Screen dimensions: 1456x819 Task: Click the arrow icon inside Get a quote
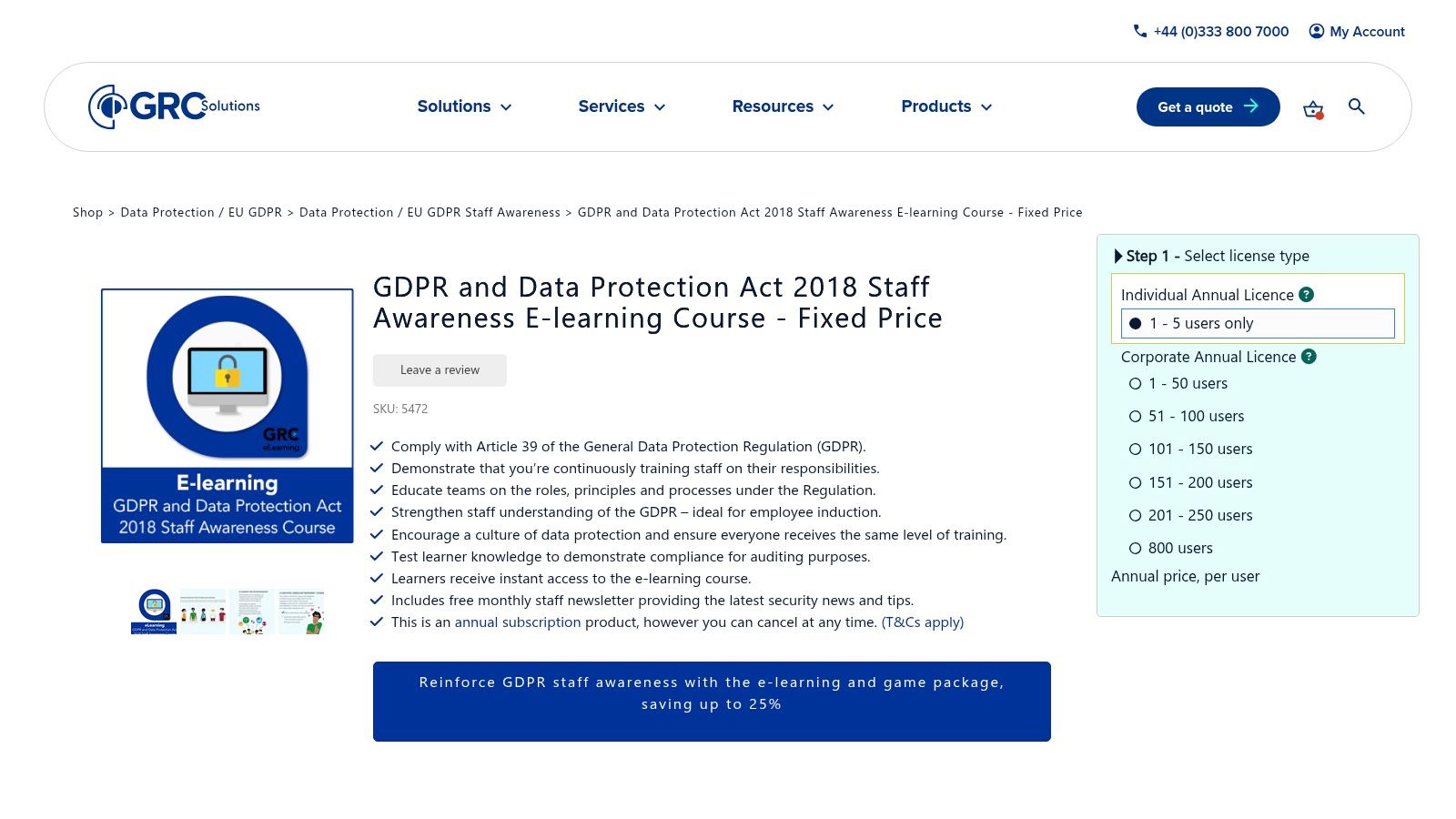[x=1251, y=106]
